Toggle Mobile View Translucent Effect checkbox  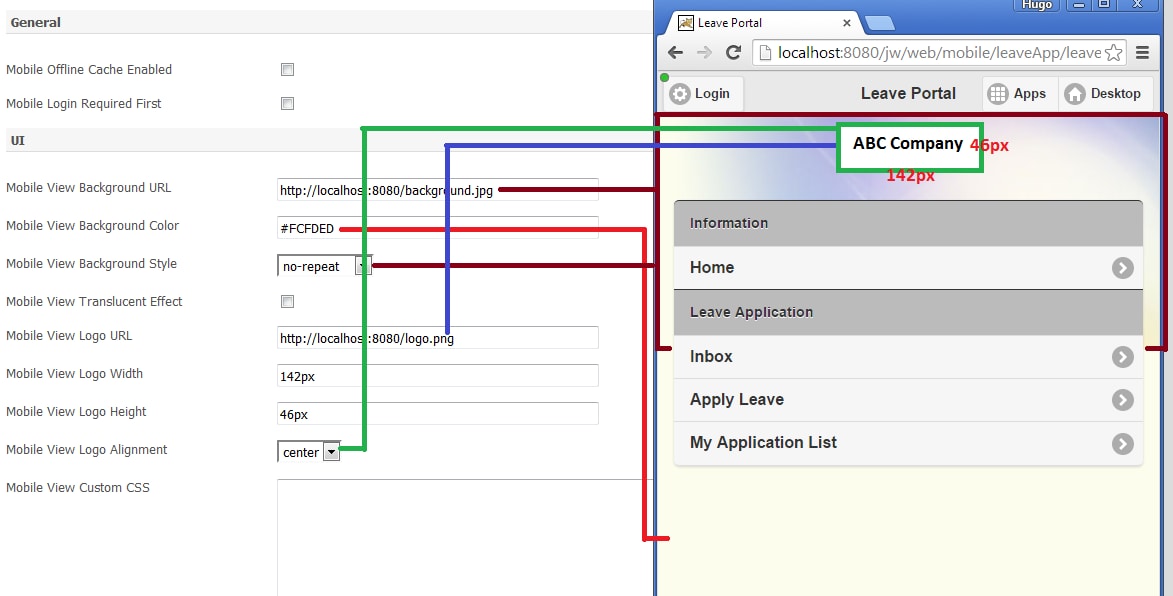click(287, 301)
